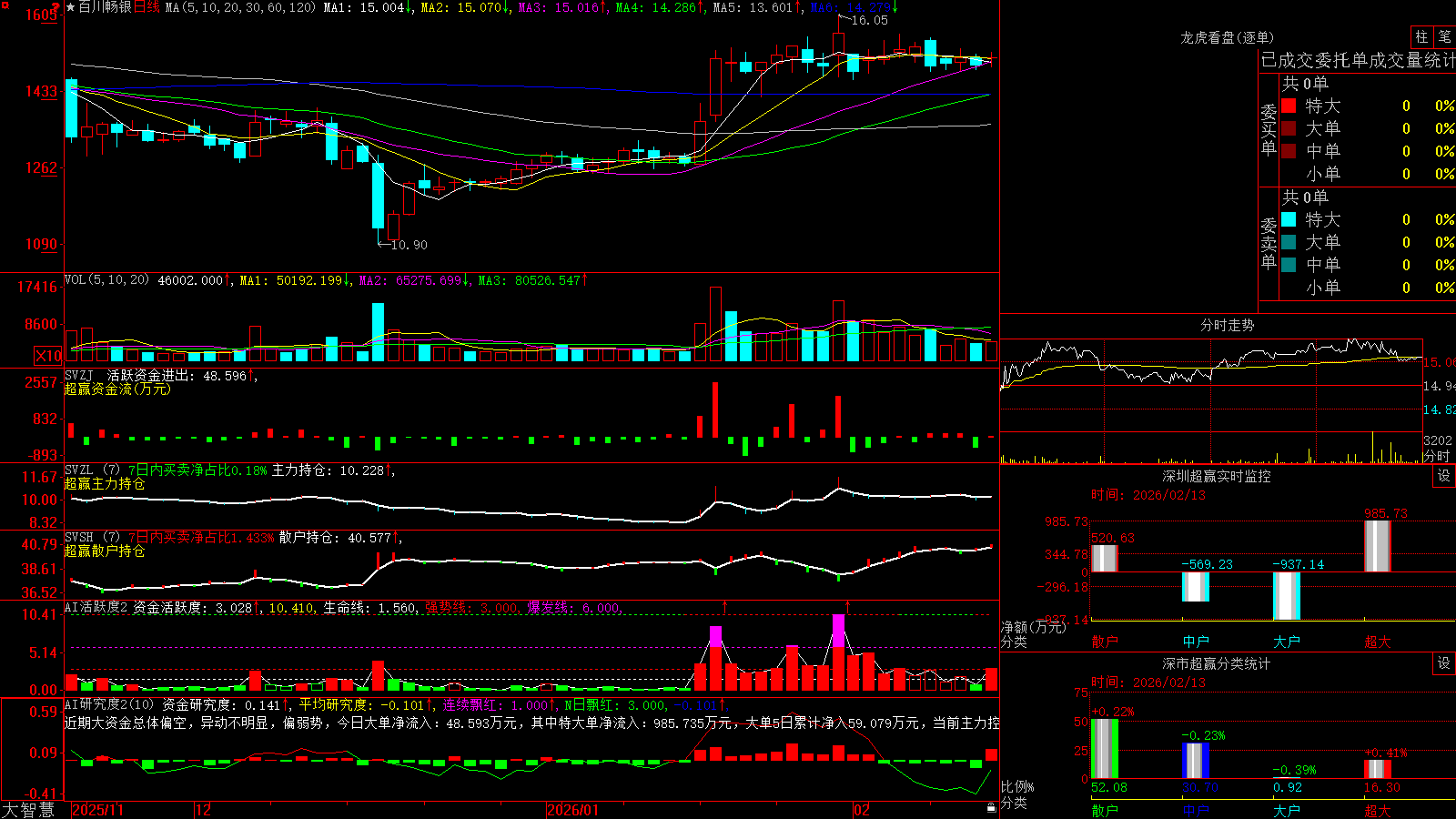Click AI活跃度2 indicator label

[x=96, y=608]
